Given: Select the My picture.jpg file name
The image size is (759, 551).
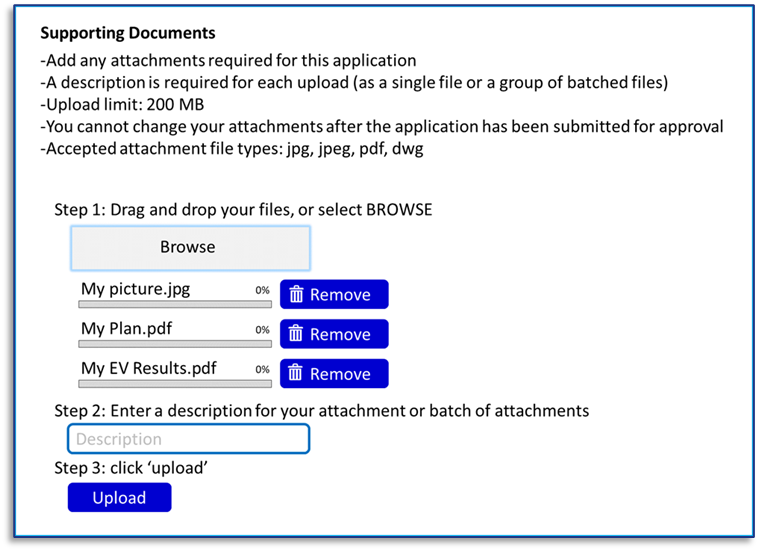Looking at the screenshot, I should (135, 289).
